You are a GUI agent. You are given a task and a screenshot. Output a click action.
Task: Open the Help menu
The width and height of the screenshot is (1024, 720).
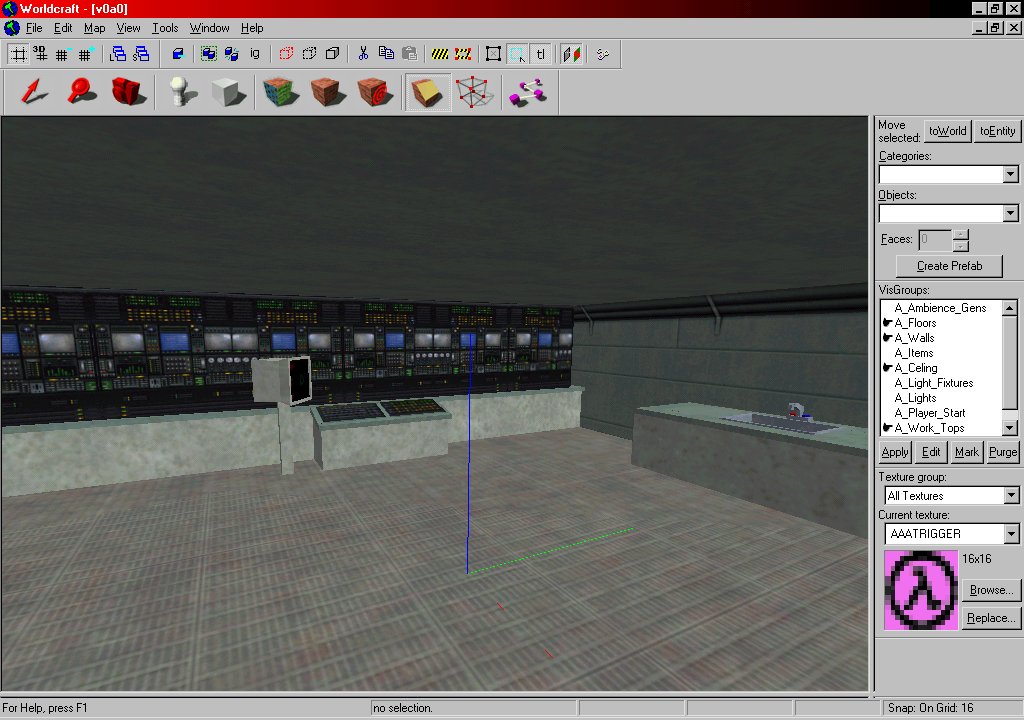tap(252, 28)
